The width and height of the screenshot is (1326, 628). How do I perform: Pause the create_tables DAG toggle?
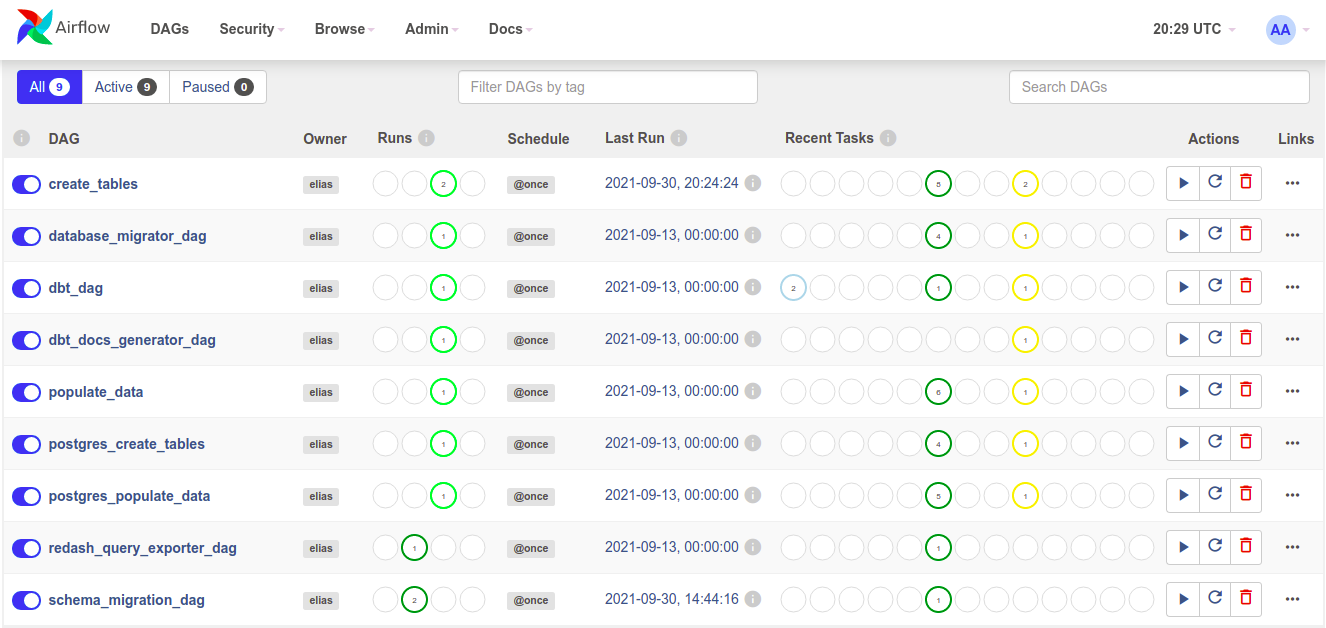[x=26, y=184]
